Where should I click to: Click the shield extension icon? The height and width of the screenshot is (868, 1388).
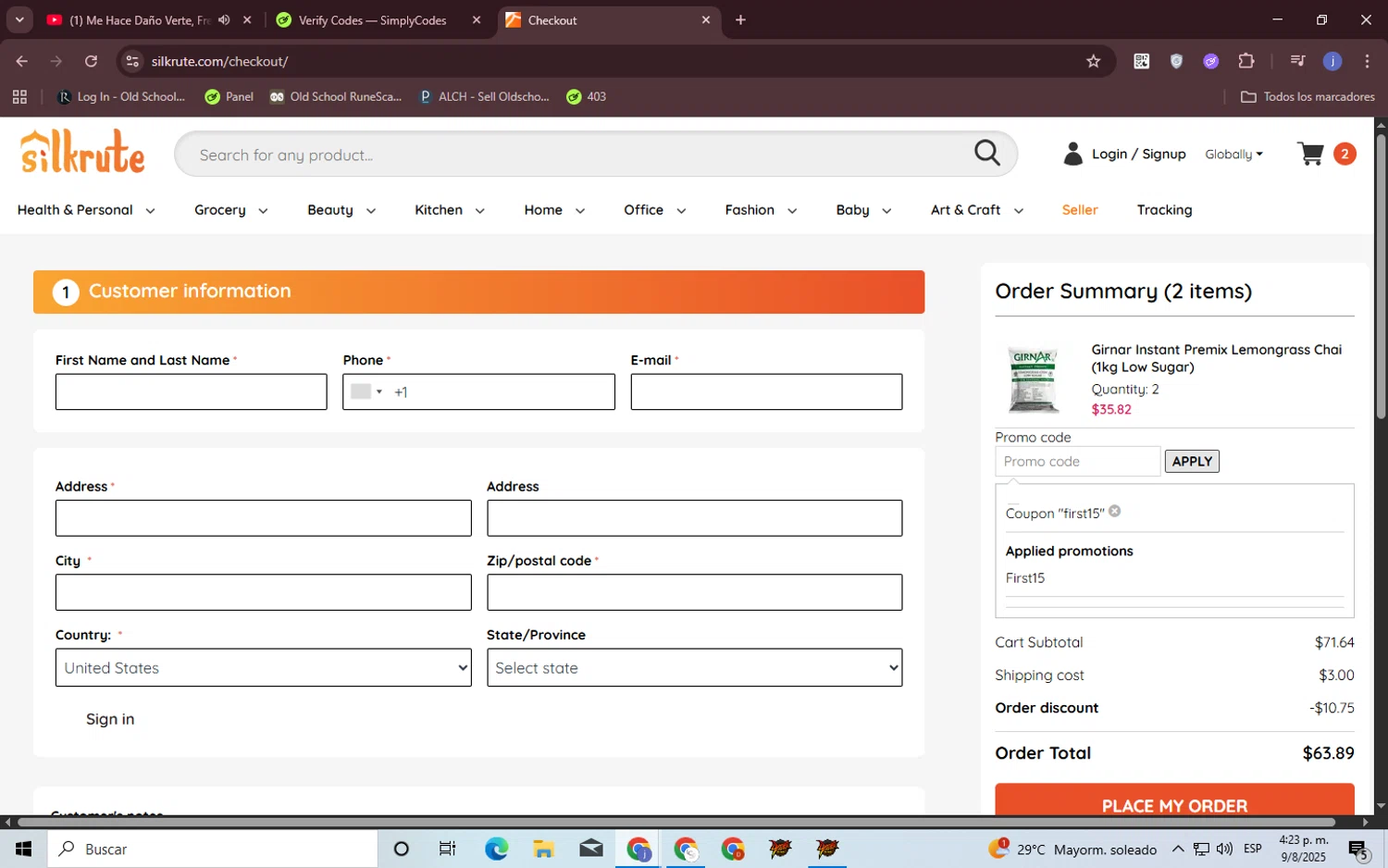click(x=1176, y=61)
